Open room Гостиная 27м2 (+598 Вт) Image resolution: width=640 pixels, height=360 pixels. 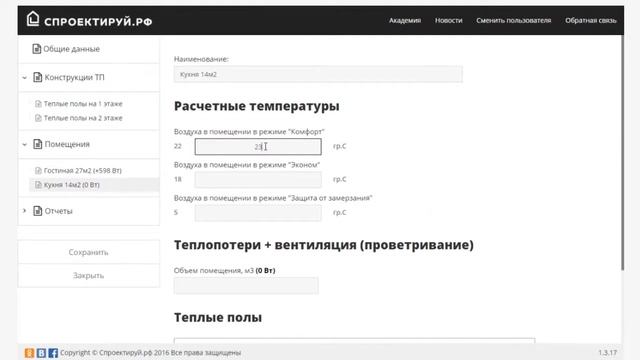pos(82,171)
